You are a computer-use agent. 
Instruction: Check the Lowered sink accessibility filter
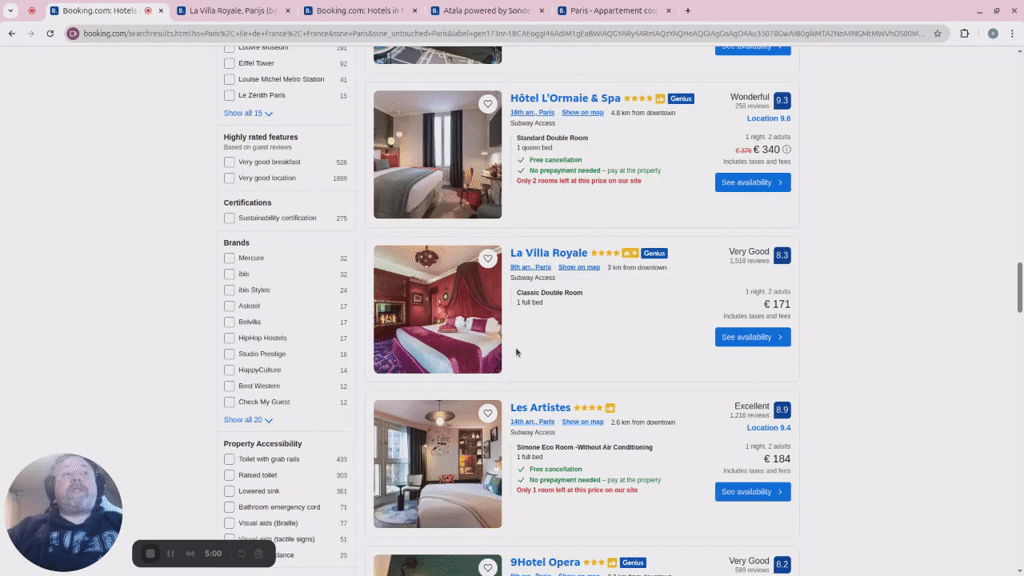coord(229,491)
